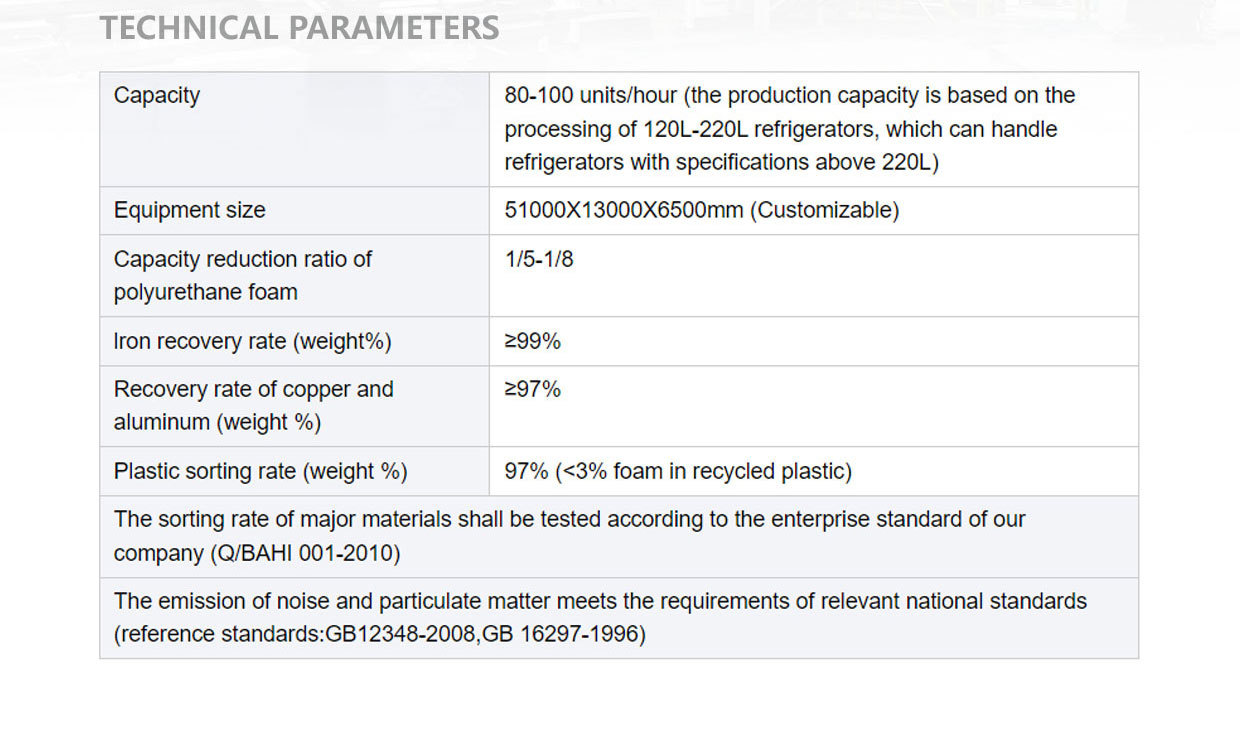The height and width of the screenshot is (735, 1240).
Task: Select Capacity reduction ratio of polyurethane foam
Action: 243,276
